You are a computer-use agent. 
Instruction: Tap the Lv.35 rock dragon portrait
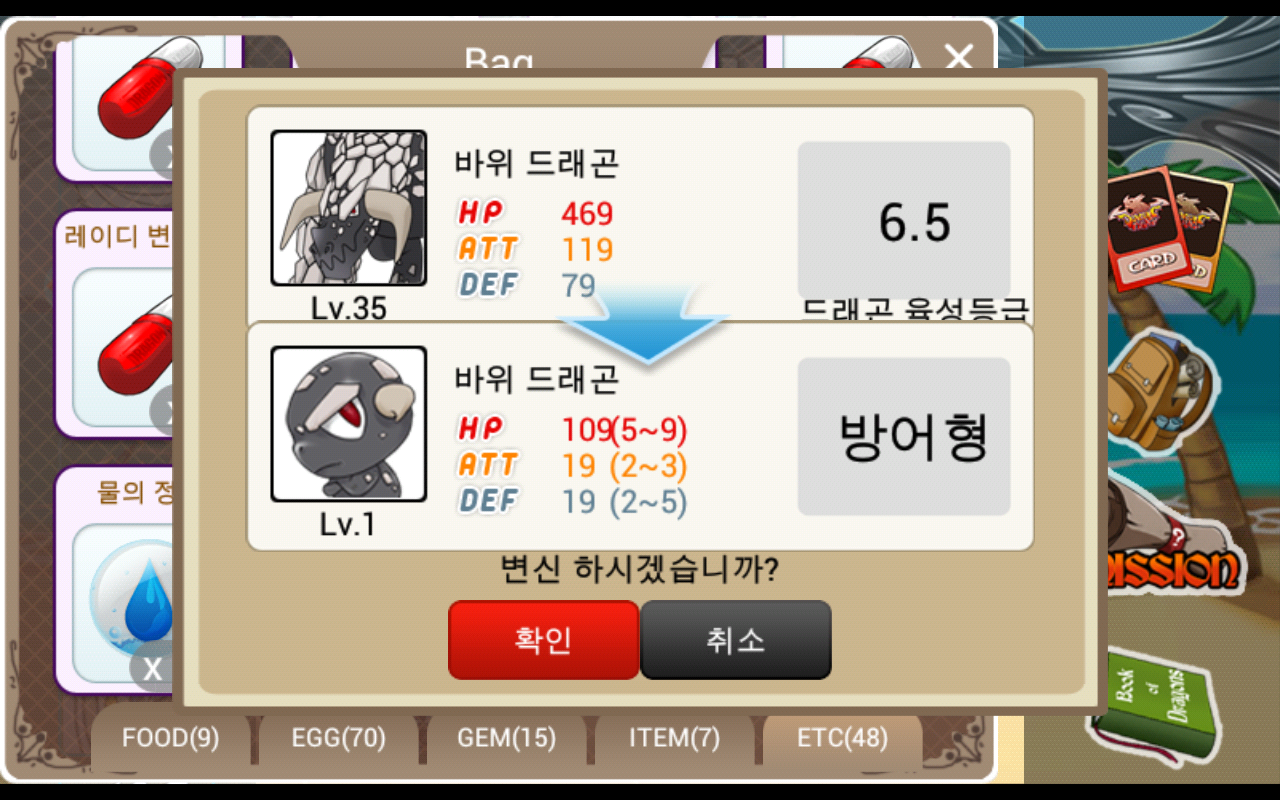(x=349, y=208)
